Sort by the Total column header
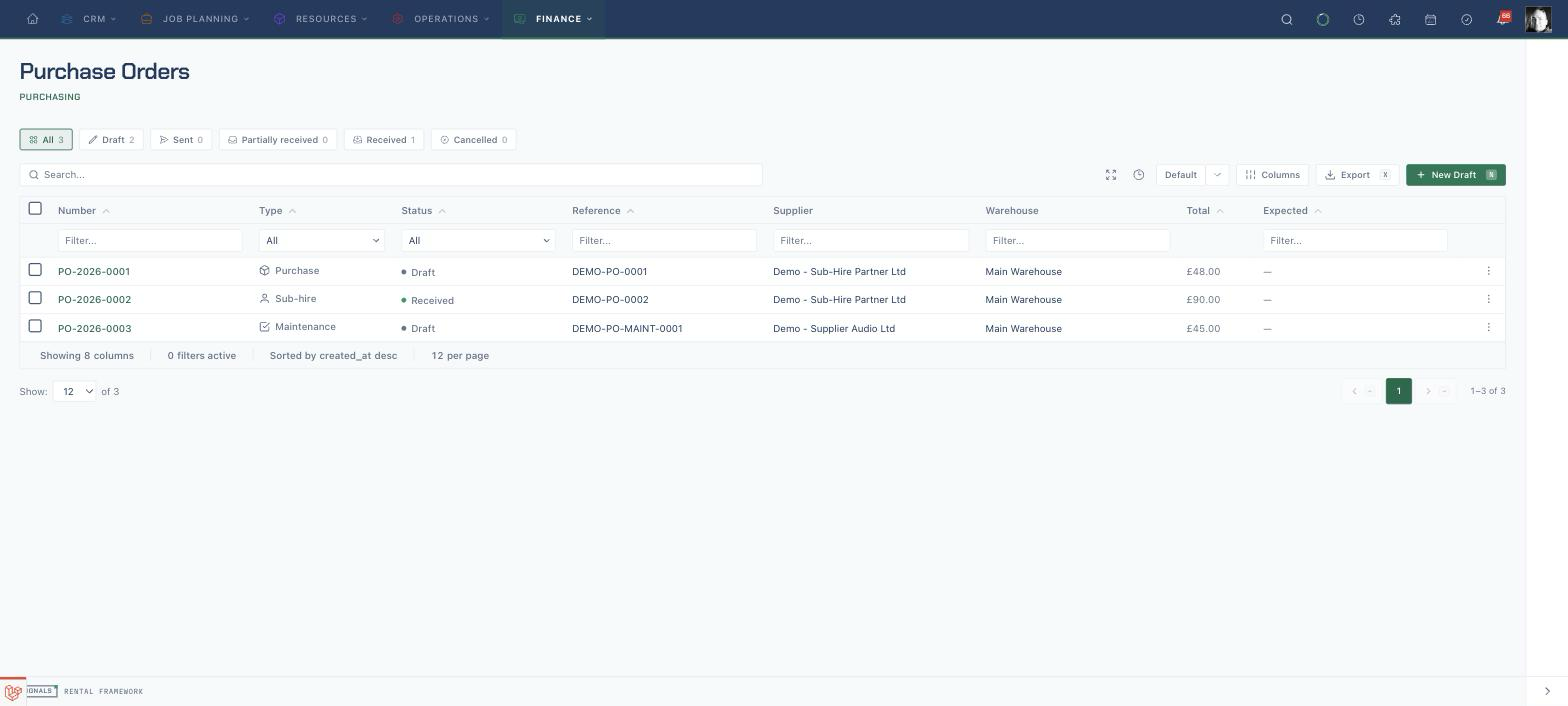This screenshot has height=706, width=1568. pos(1205,211)
